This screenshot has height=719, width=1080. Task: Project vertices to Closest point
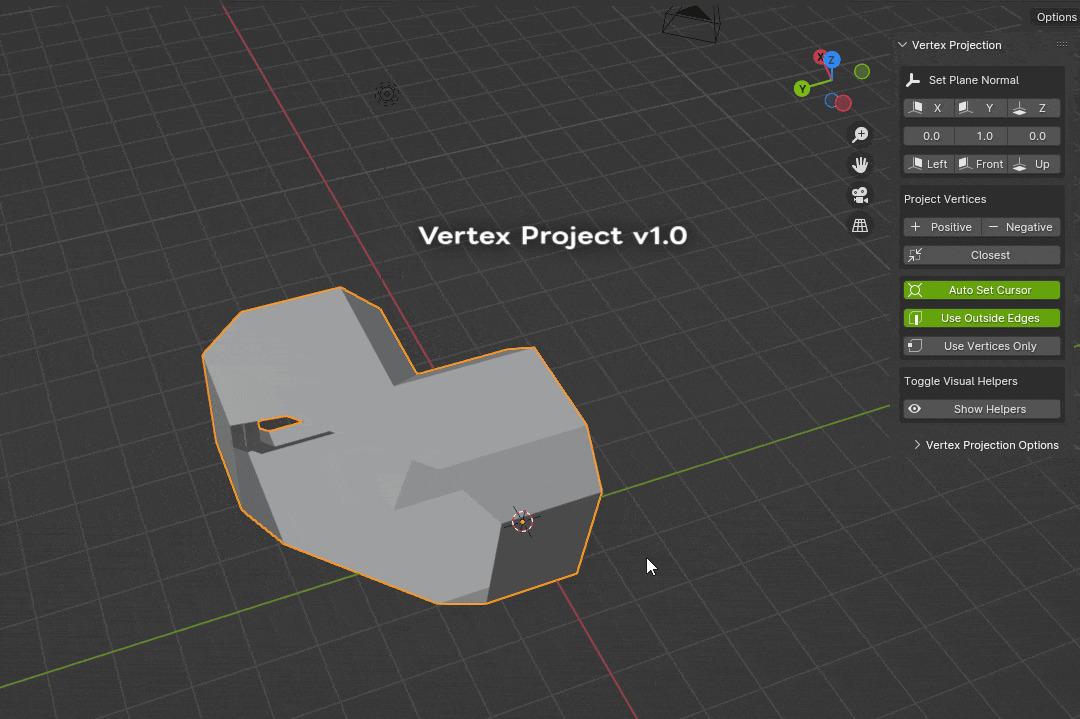tap(982, 255)
